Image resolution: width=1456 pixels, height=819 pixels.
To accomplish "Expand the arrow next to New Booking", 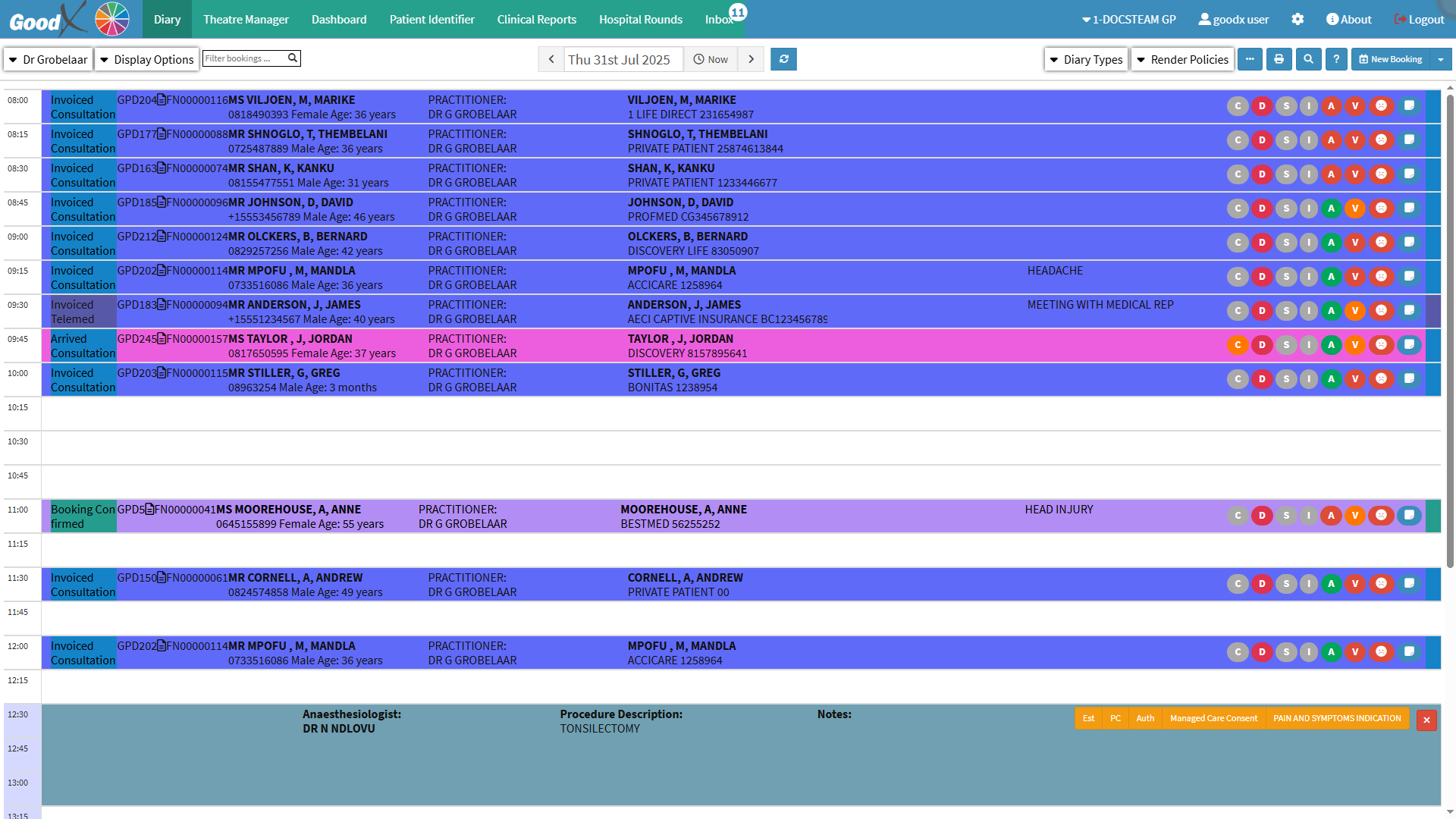I will [x=1440, y=59].
